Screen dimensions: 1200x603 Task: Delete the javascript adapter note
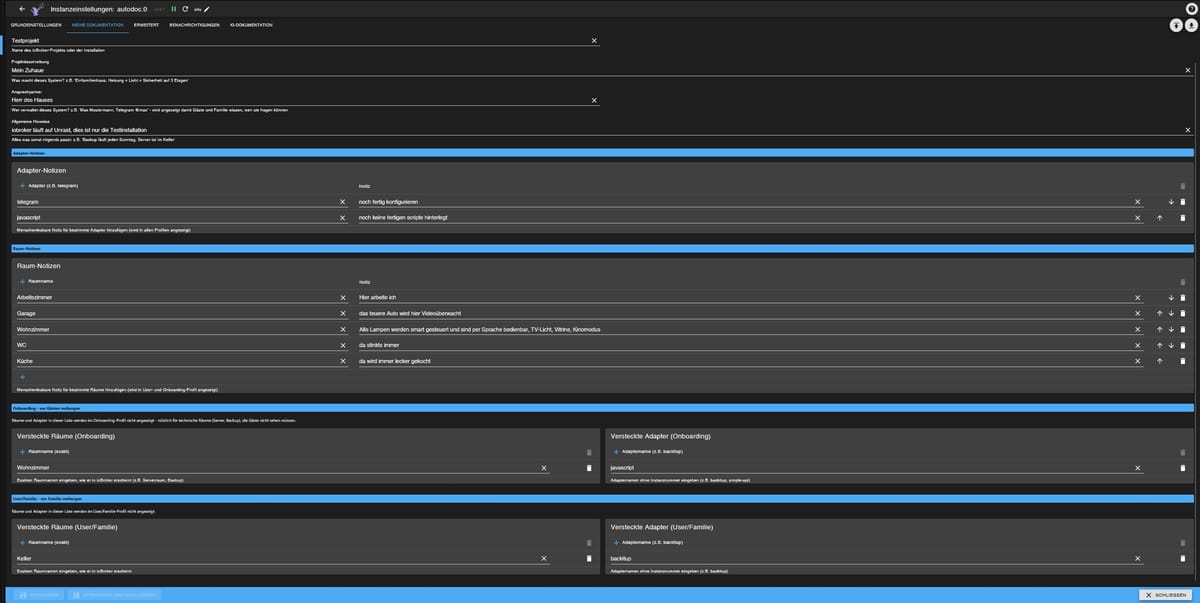coord(1182,217)
